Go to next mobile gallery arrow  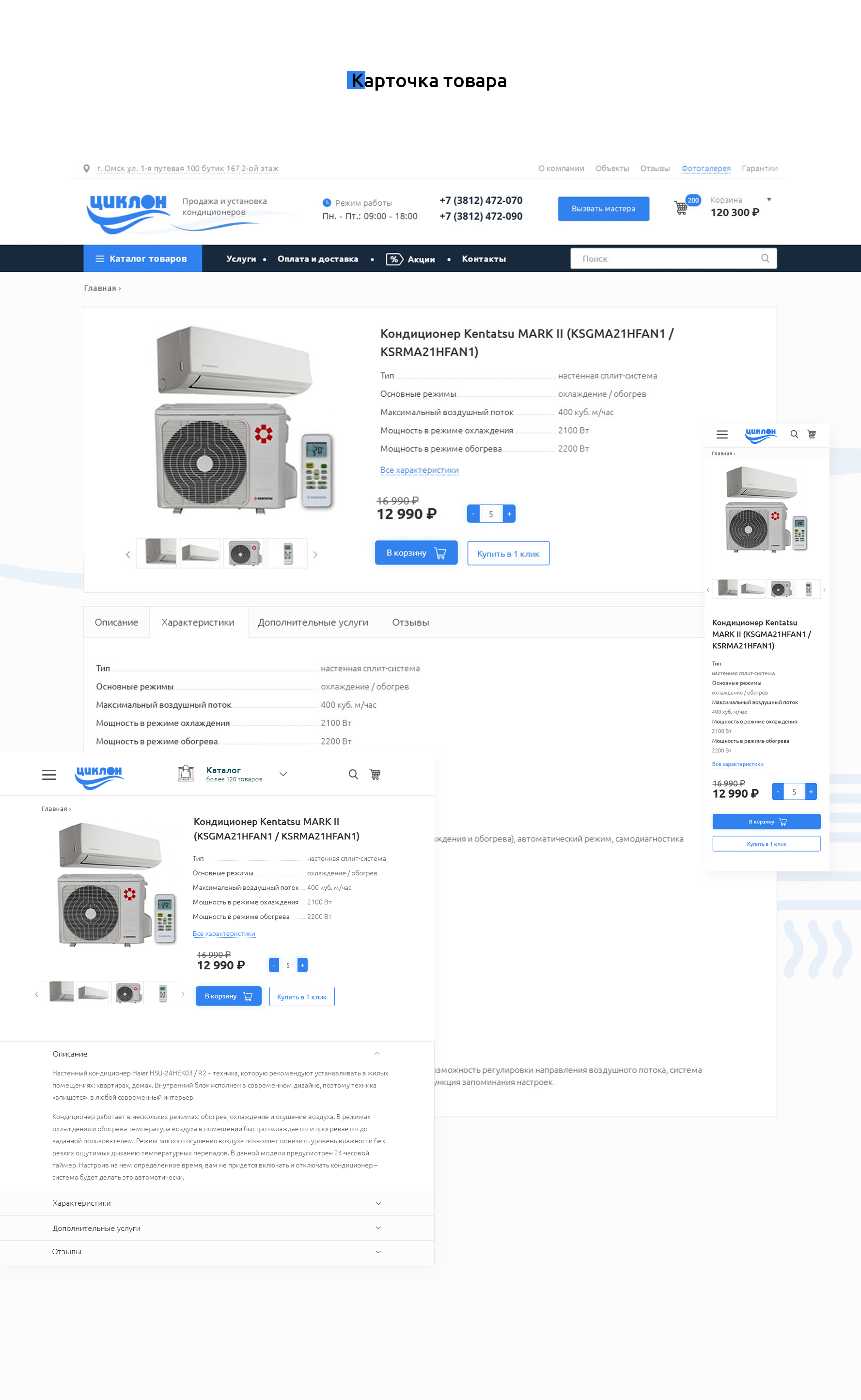824,590
